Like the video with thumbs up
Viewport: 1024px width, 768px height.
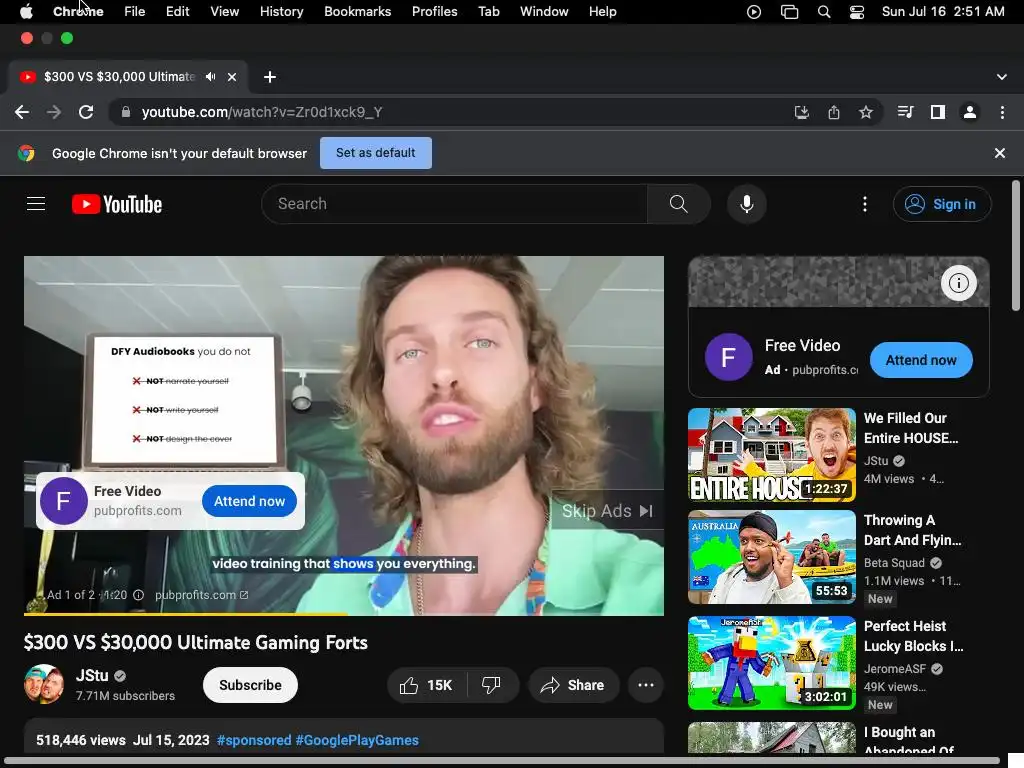(x=426, y=685)
